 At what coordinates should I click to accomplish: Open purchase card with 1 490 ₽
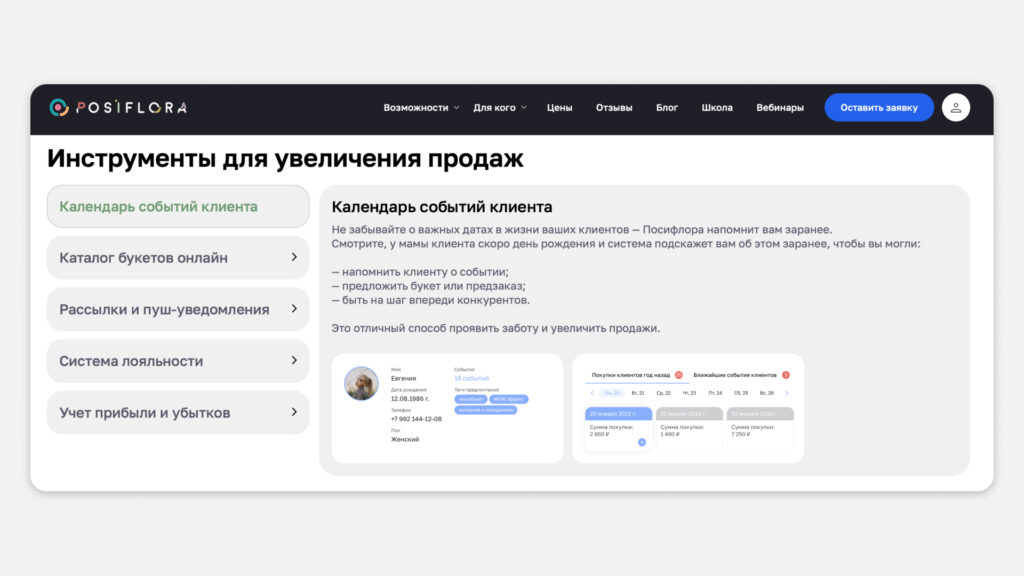[x=689, y=428]
